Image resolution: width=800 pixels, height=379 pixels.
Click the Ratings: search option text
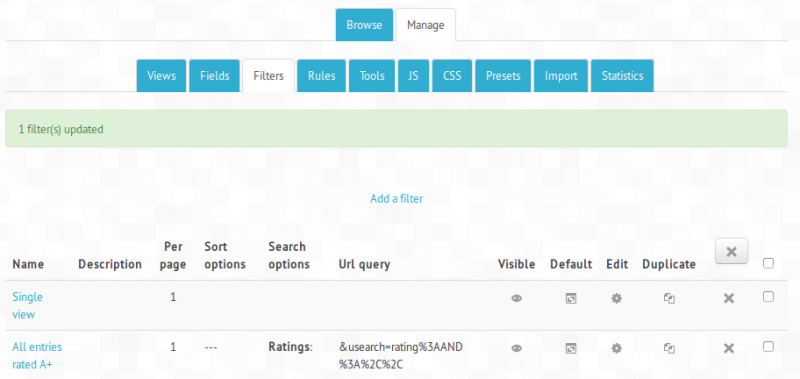tap(290, 347)
